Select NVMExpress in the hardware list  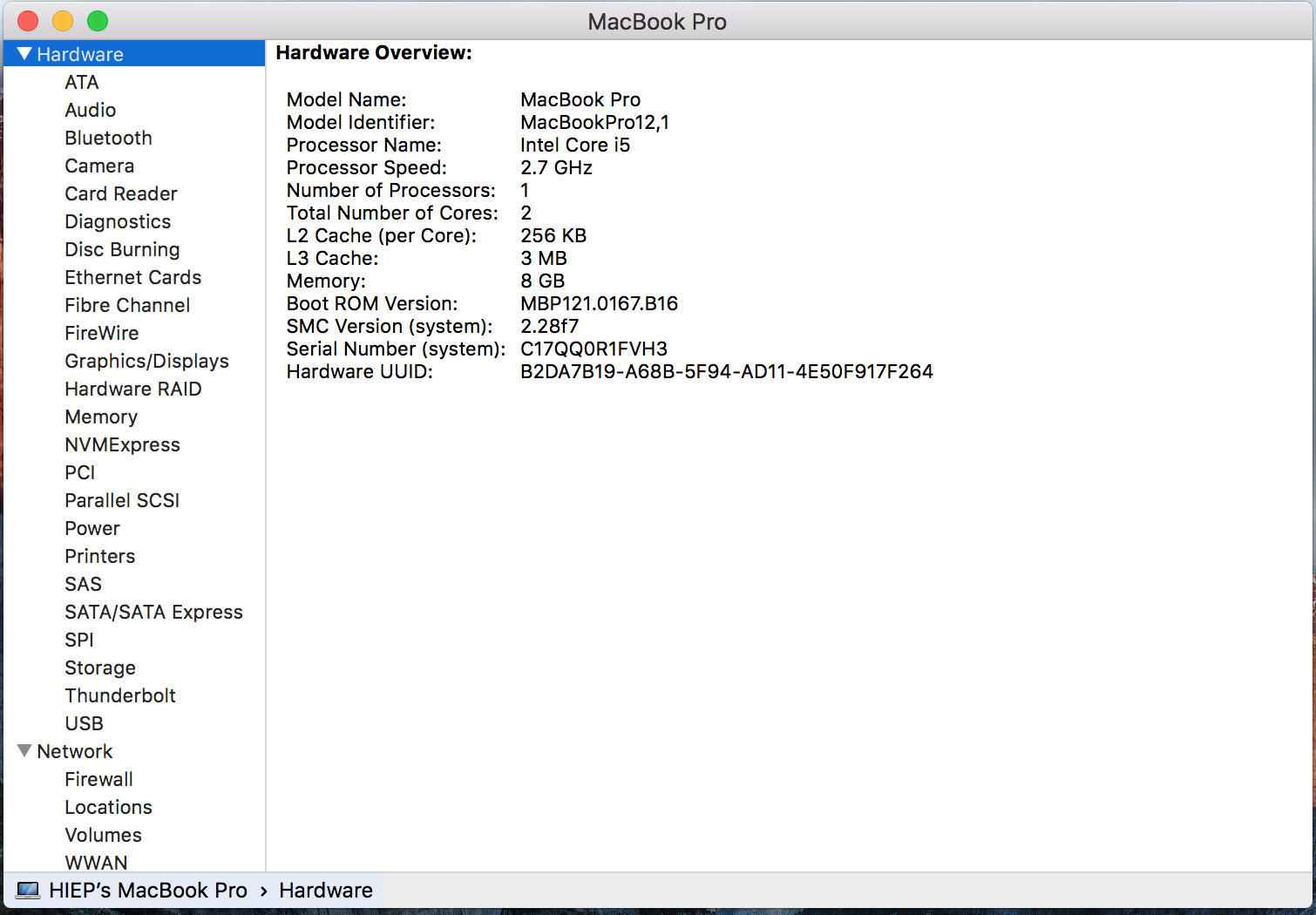click(122, 444)
